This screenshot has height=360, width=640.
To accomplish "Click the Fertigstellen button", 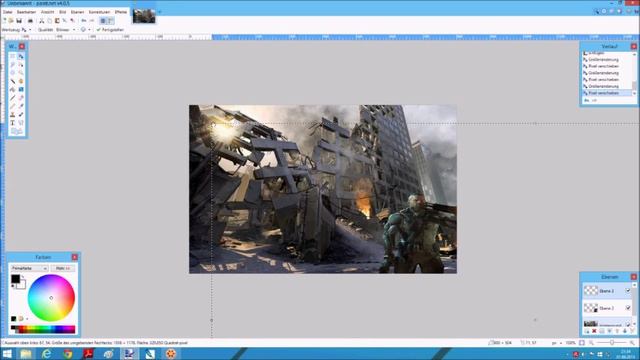I will [x=110, y=30].
